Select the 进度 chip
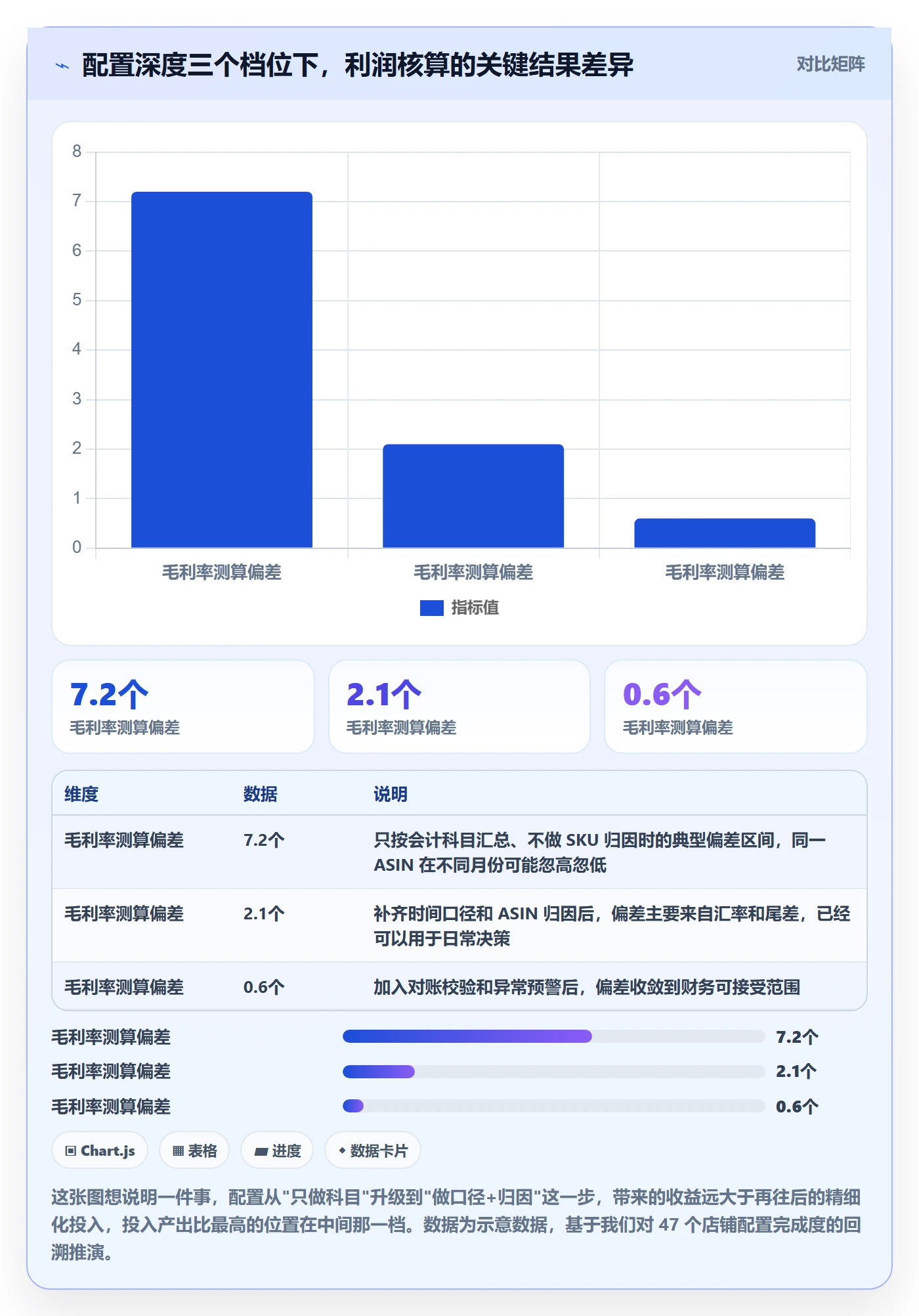 point(277,1151)
